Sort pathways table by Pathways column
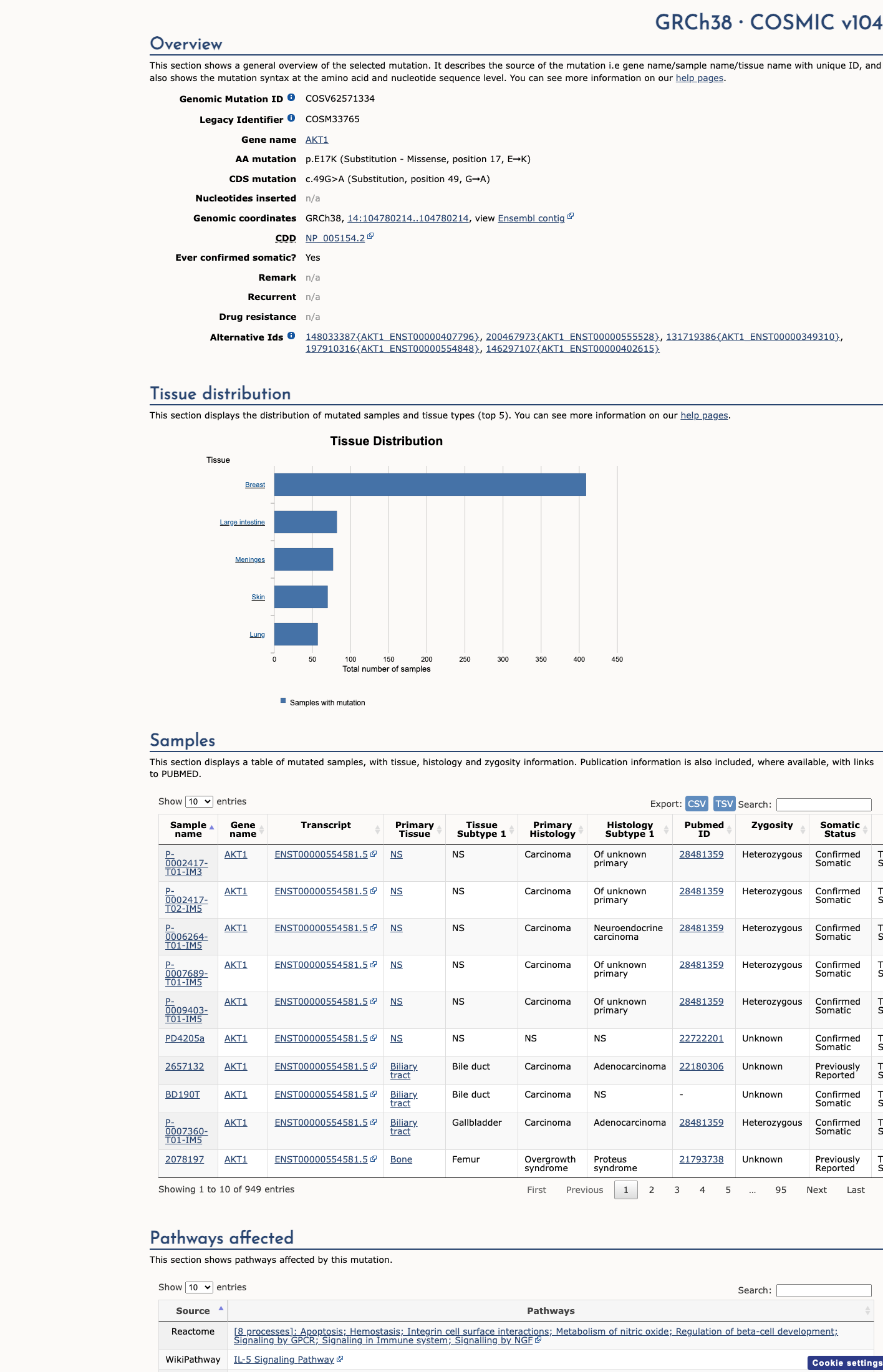This screenshot has height=1372, width=883. tap(551, 1311)
